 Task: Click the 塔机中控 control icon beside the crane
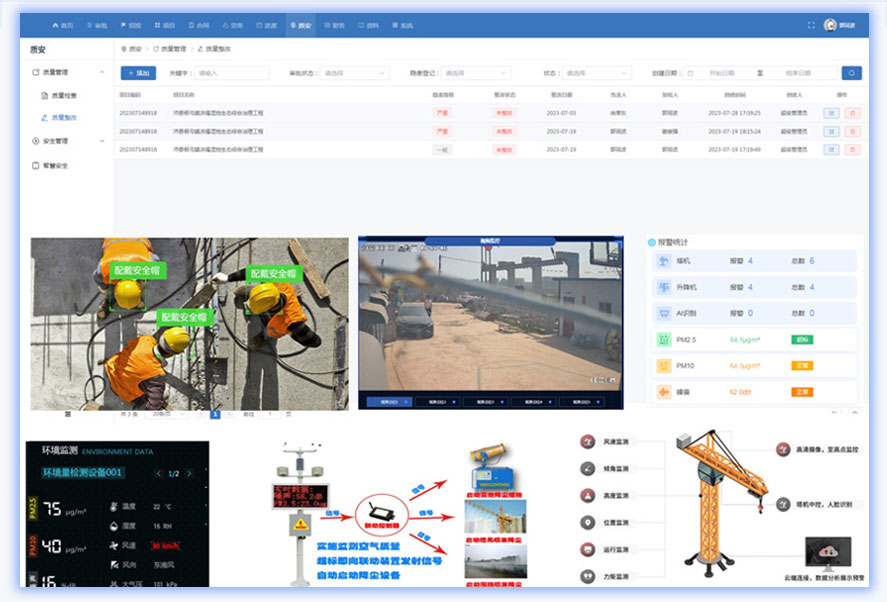(783, 504)
